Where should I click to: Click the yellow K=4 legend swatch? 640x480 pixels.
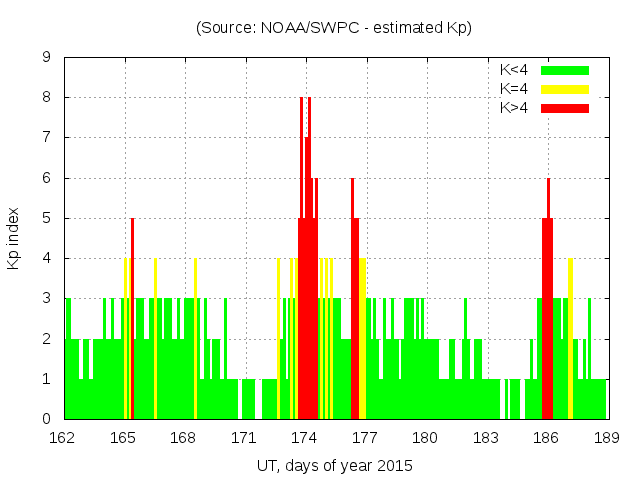click(x=565, y=89)
